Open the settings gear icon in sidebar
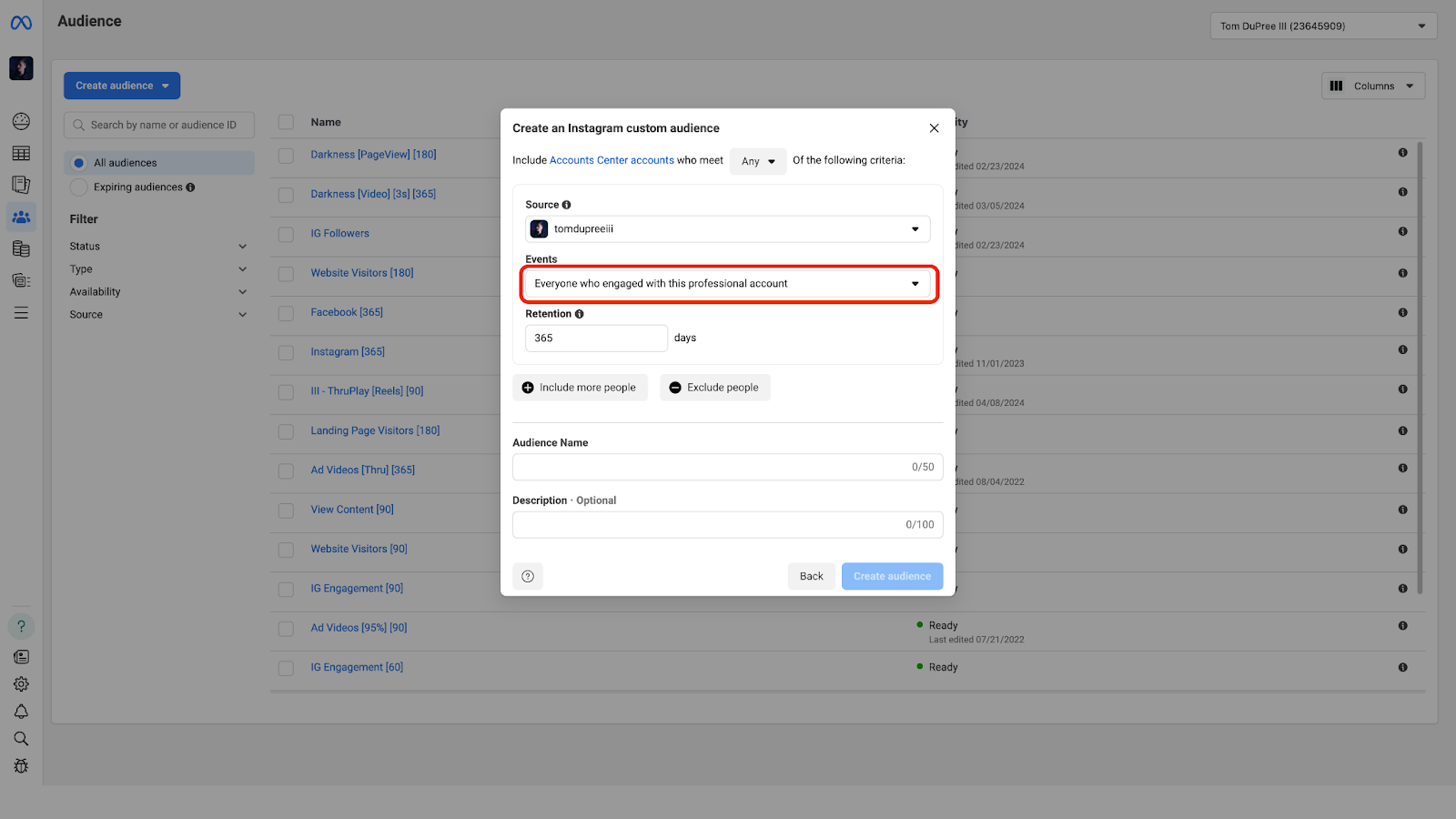This screenshot has height=819, width=1456. (21, 684)
